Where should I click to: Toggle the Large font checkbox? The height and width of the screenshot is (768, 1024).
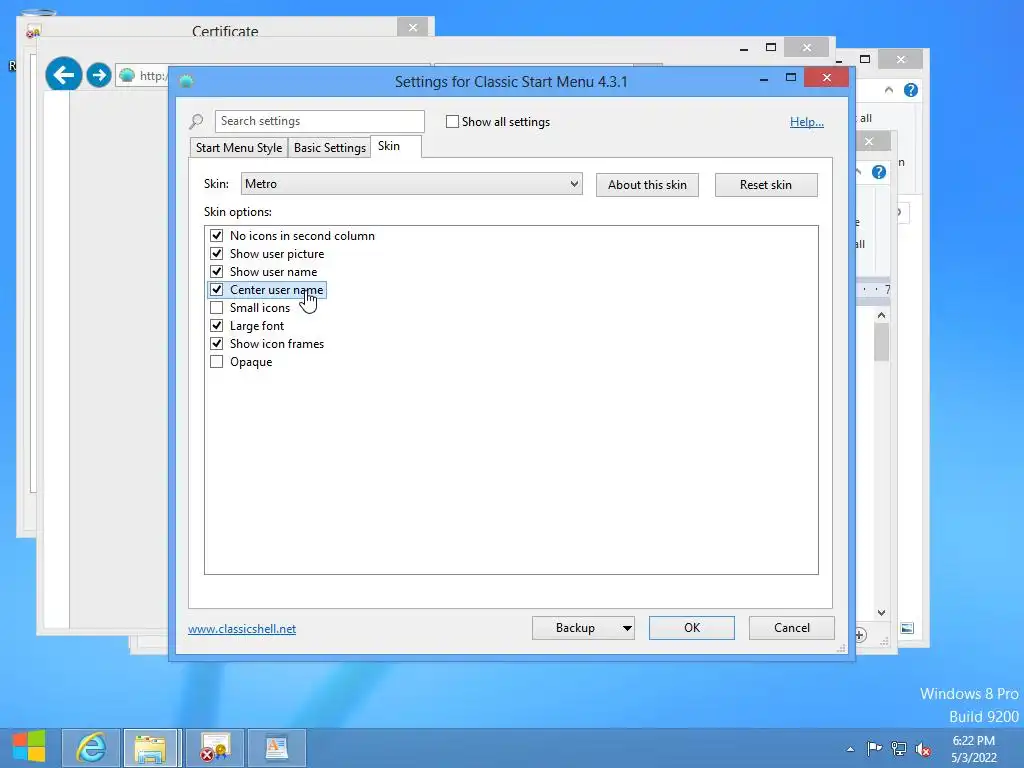[216, 325]
